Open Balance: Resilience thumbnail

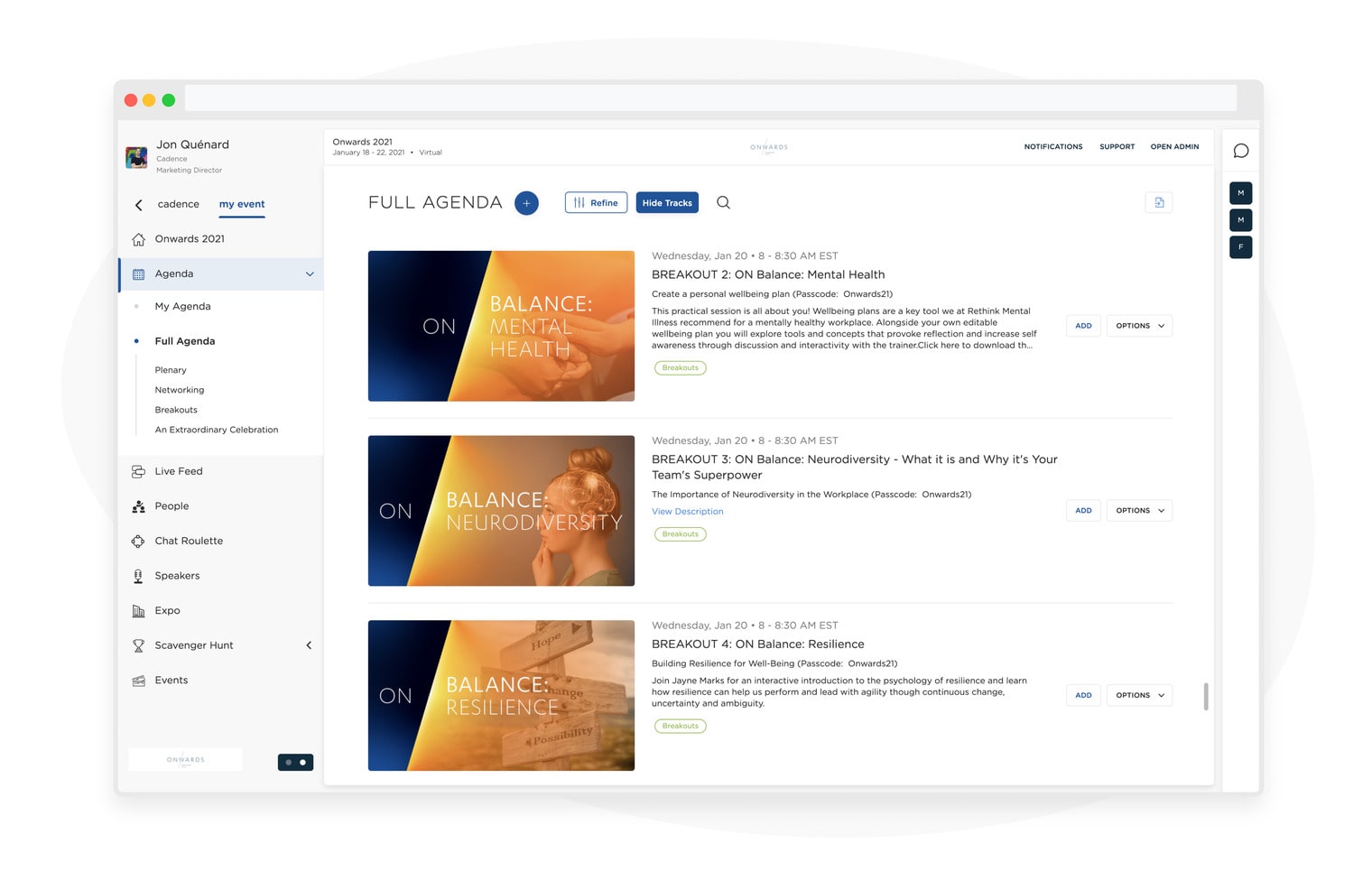tap(501, 696)
